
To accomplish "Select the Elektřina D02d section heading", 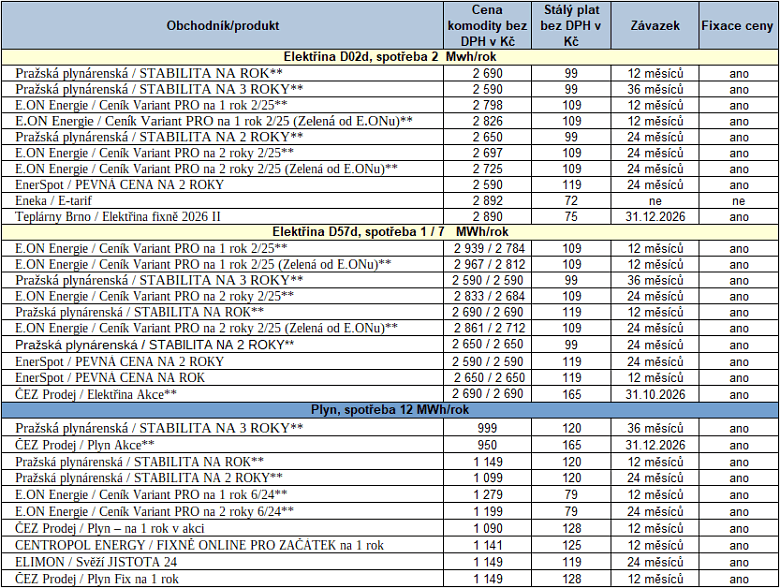I will coord(390,57).
